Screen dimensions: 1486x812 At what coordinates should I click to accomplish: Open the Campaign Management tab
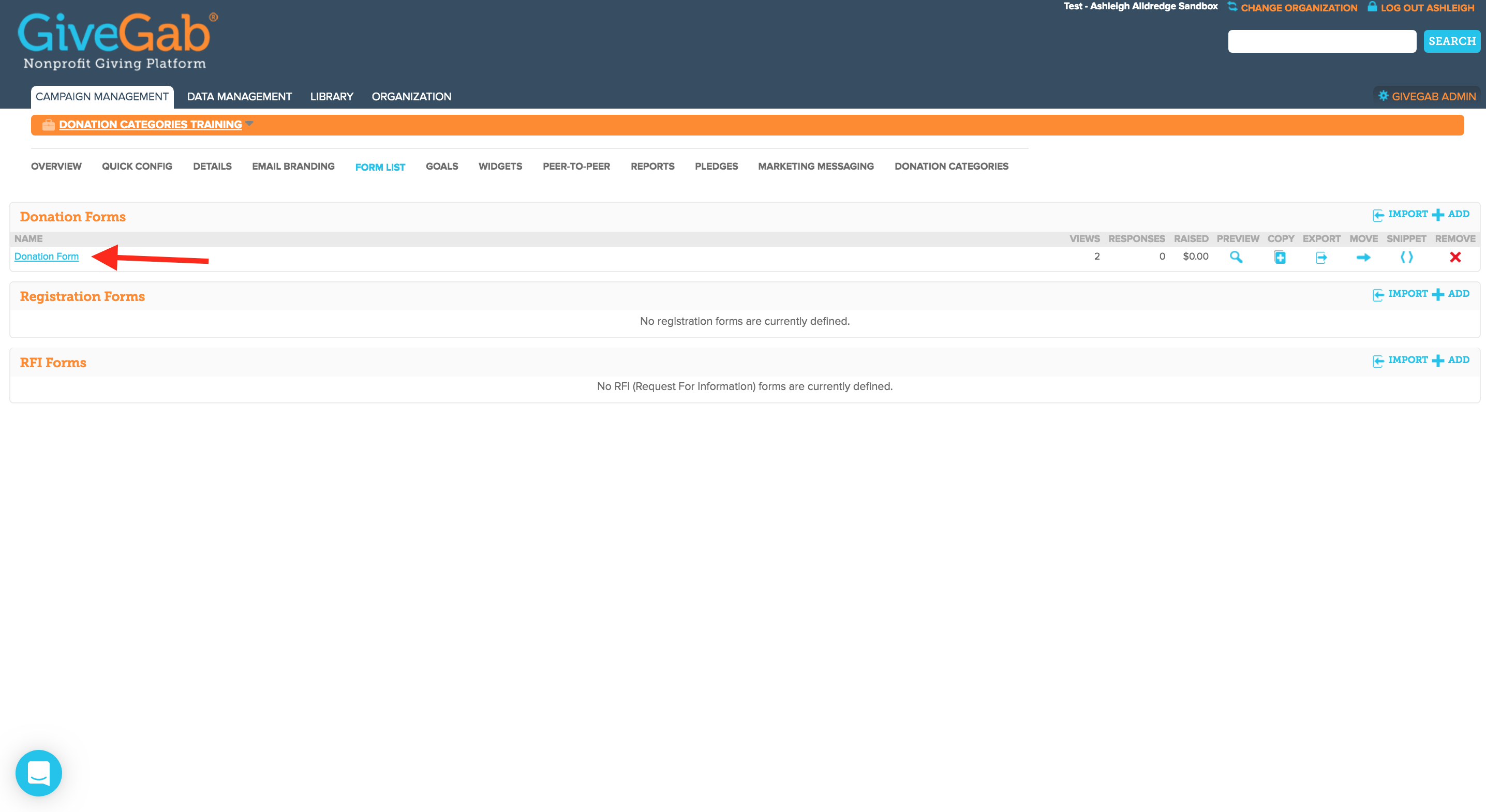click(x=102, y=96)
